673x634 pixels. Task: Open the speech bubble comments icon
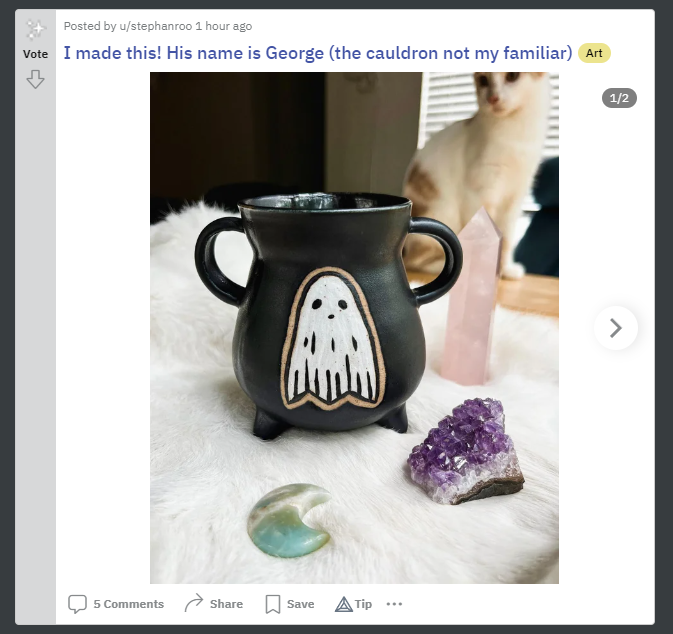click(x=77, y=604)
